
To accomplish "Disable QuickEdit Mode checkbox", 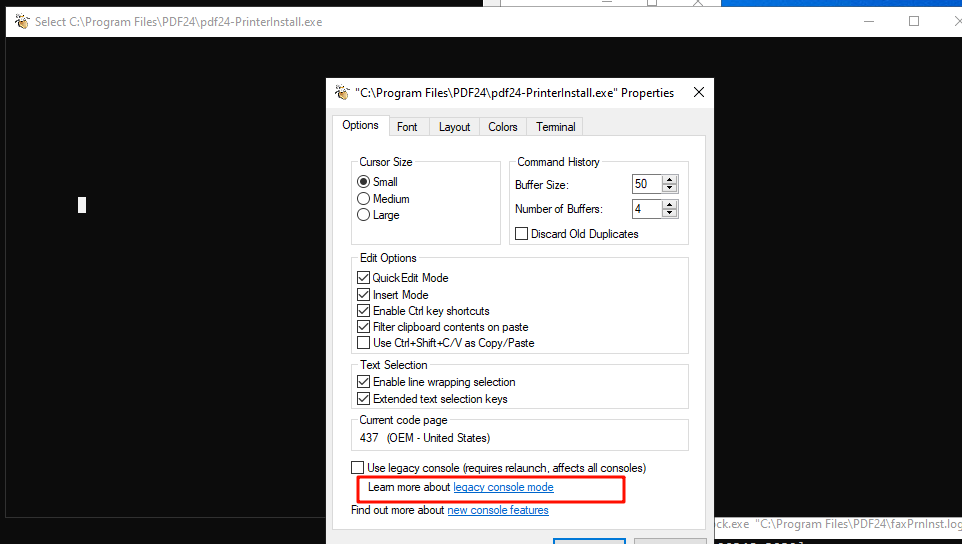I will (x=364, y=278).
